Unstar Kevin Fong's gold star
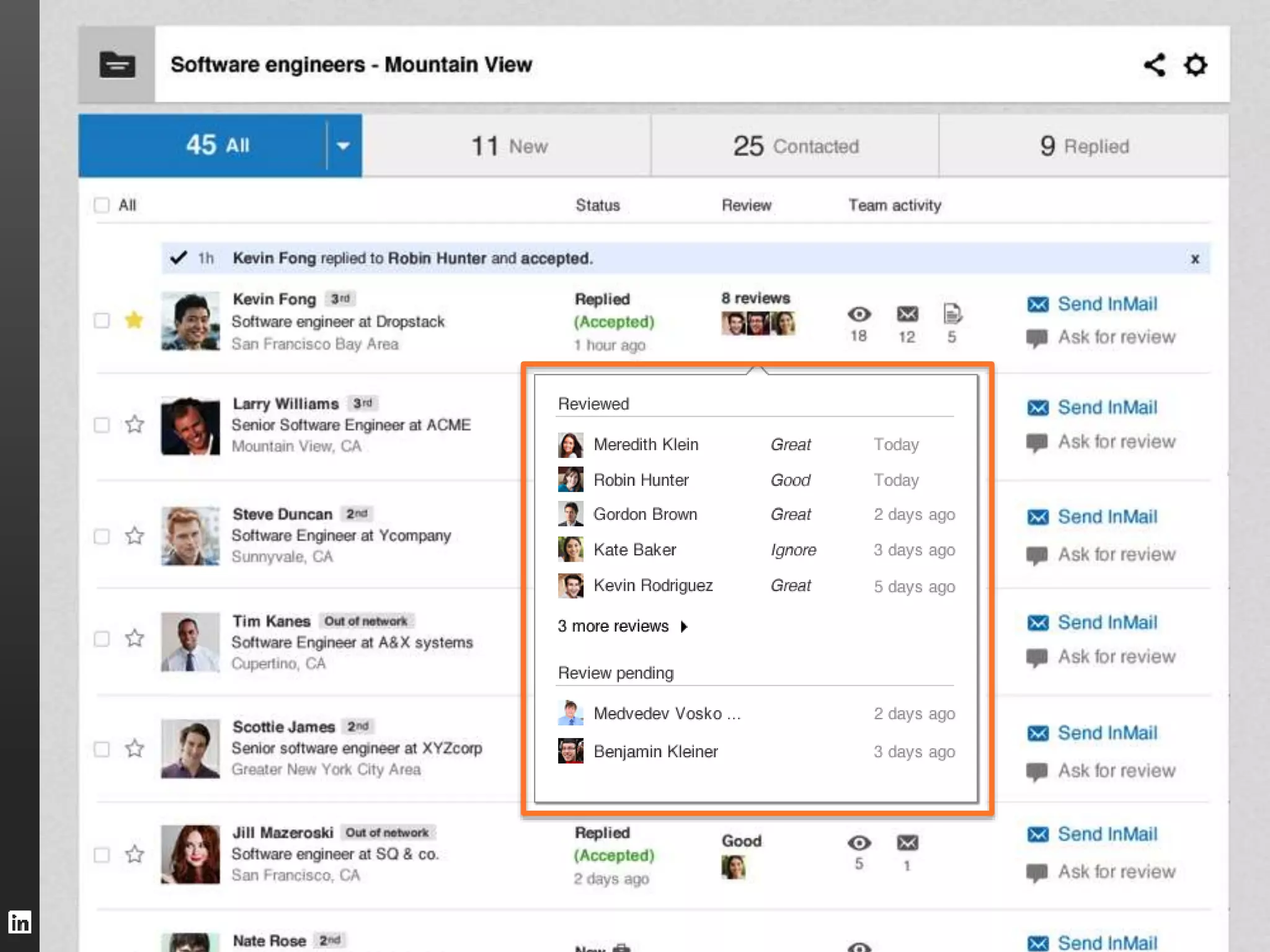Image resolution: width=1270 pixels, height=952 pixels. 134,320
